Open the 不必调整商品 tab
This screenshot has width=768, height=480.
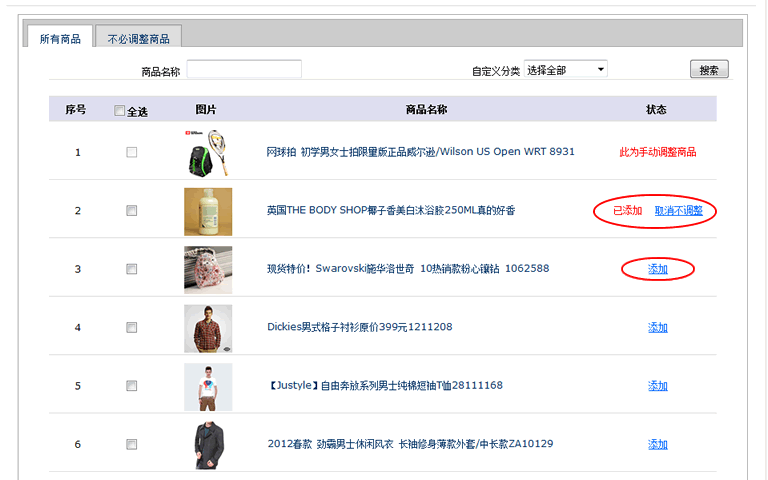tap(138, 38)
